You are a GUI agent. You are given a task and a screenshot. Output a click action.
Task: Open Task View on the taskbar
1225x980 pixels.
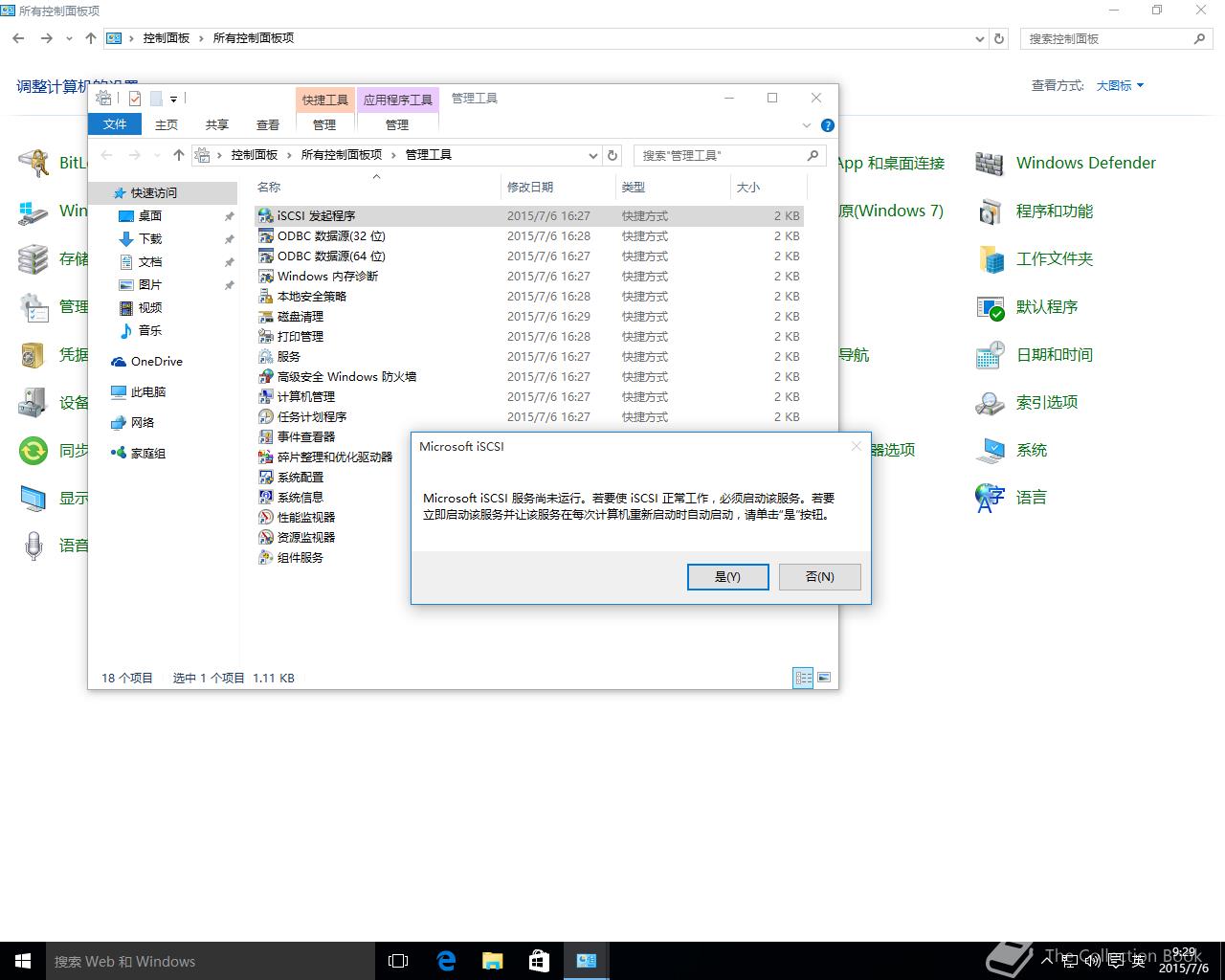pyautogui.click(x=398, y=961)
